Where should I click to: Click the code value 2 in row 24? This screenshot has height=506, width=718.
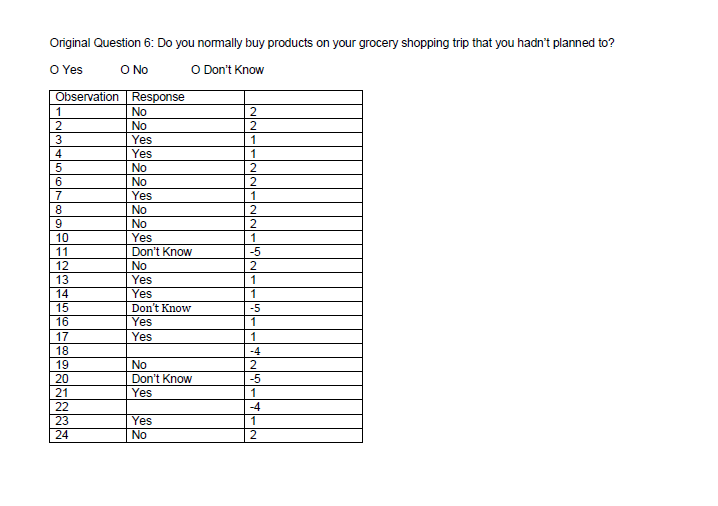tap(304, 435)
